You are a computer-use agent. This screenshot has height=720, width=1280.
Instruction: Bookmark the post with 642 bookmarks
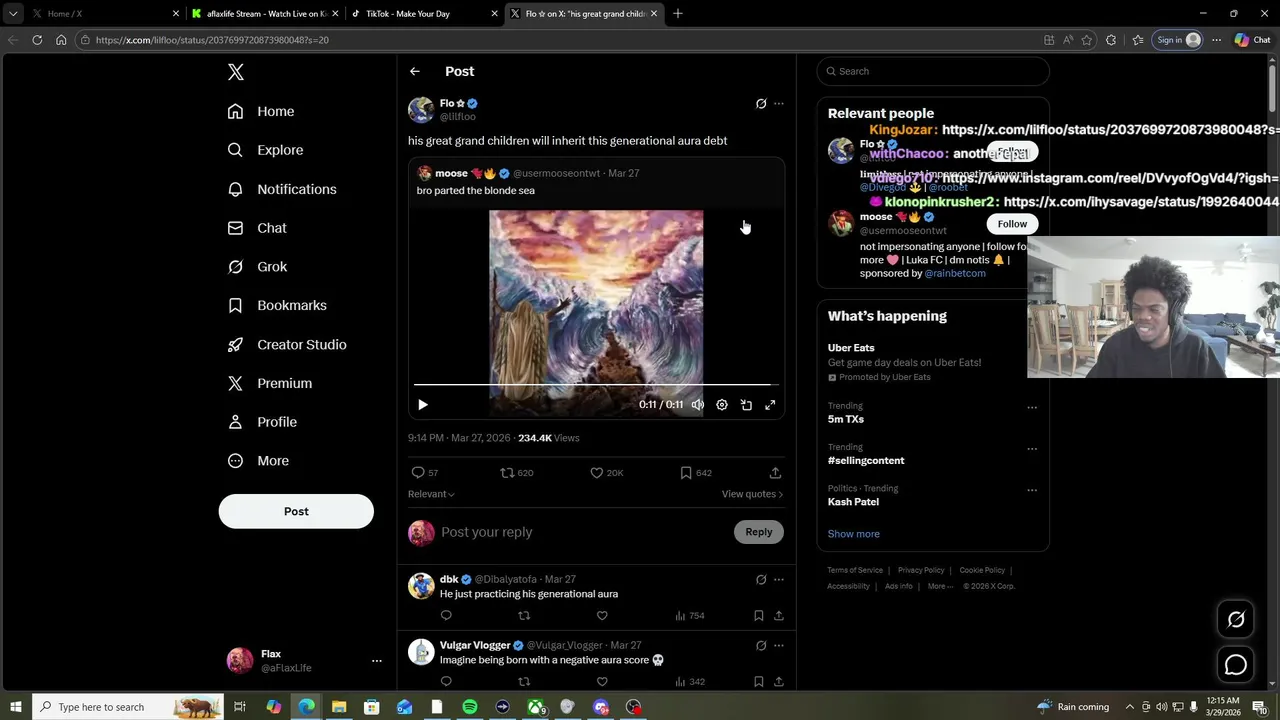(x=695, y=473)
